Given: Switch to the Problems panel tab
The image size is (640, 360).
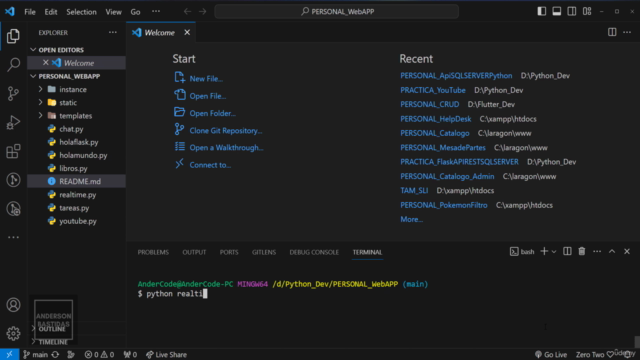Looking at the screenshot, I should [x=153, y=252].
